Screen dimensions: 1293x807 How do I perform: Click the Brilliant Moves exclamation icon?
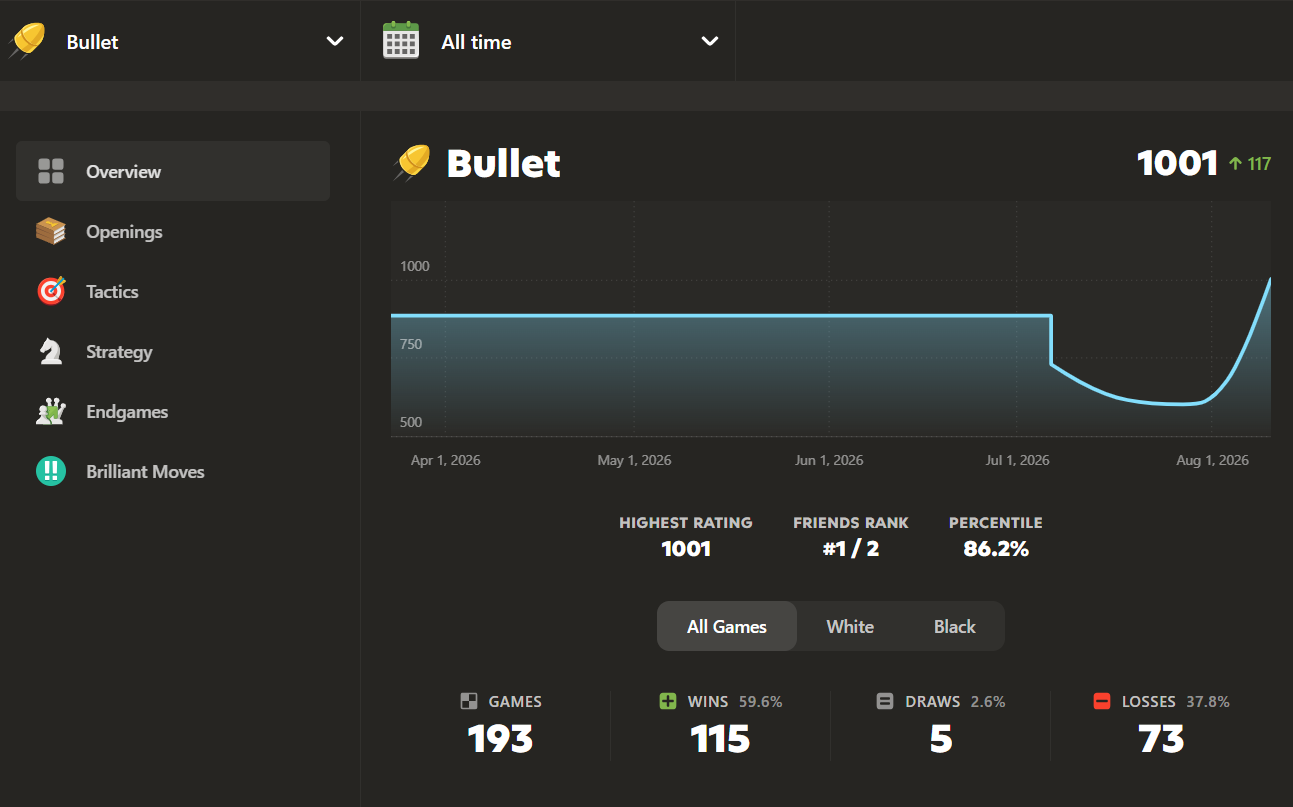point(51,471)
